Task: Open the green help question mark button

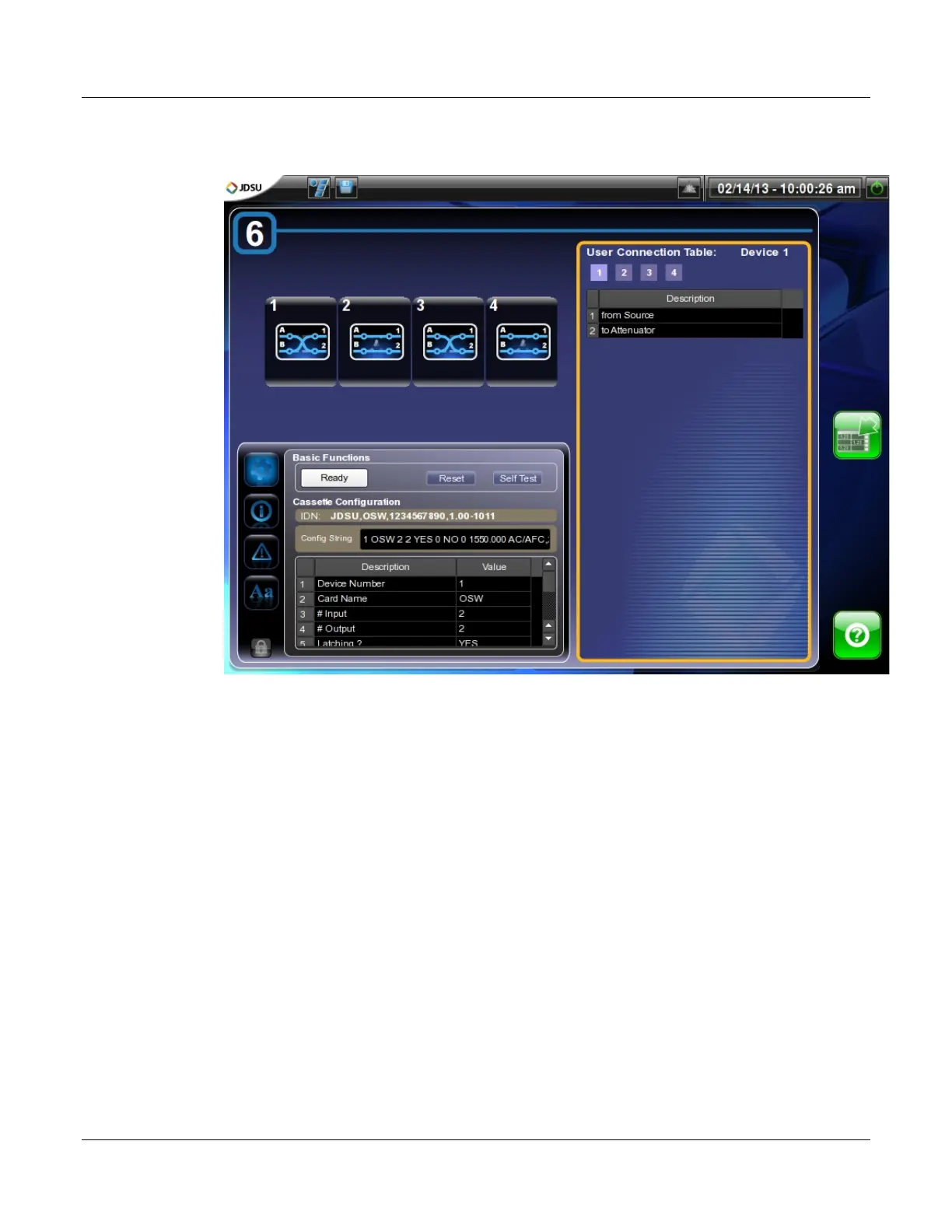Action: coord(856,635)
